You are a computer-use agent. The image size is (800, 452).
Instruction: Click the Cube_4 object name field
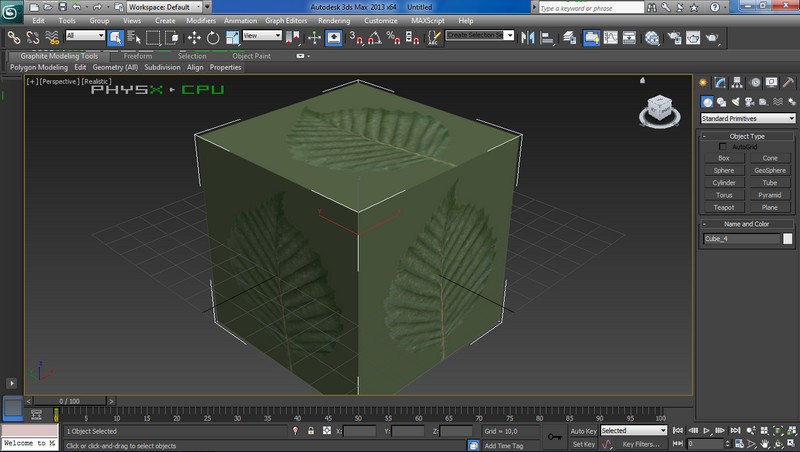tap(740, 239)
